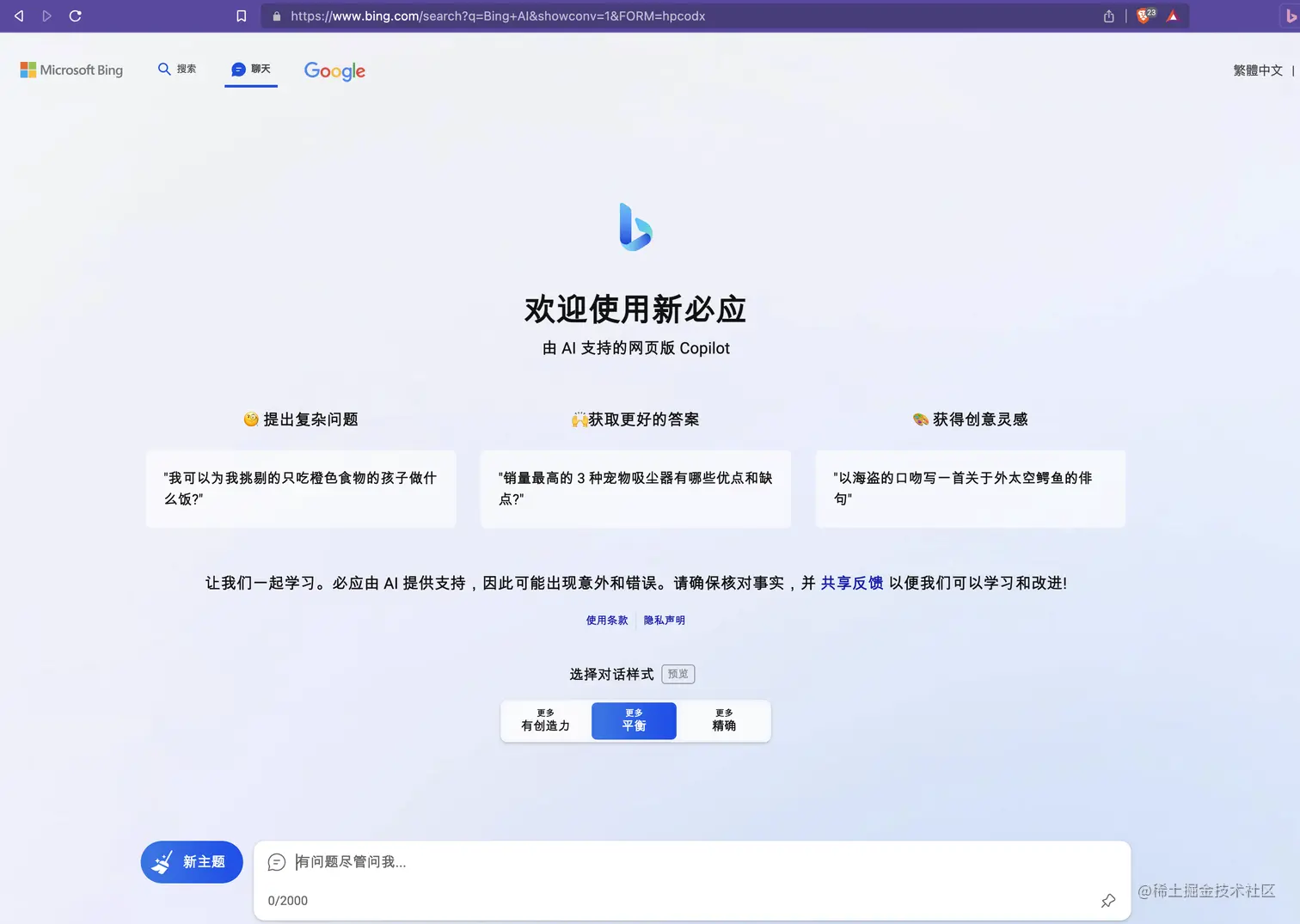Click the 选择对话样式 label
The height and width of the screenshot is (924, 1300).
[x=611, y=675]
